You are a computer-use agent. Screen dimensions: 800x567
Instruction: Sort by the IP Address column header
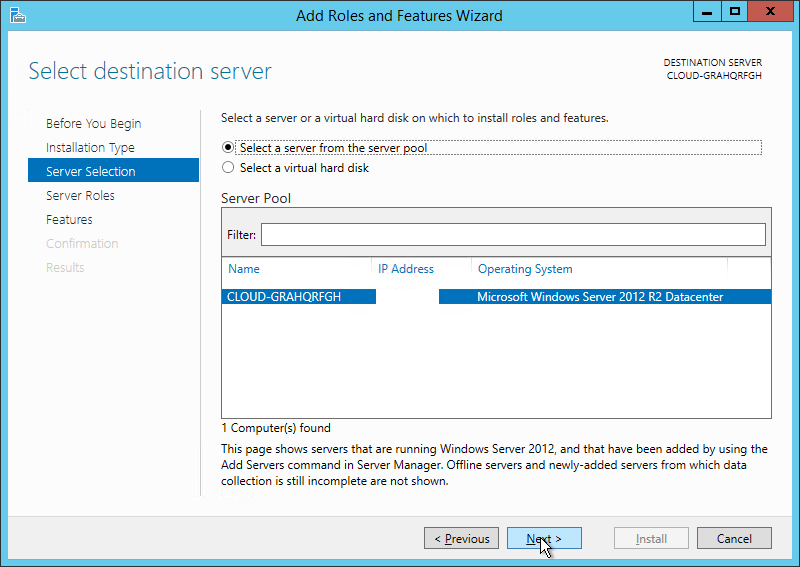point(406,269)
